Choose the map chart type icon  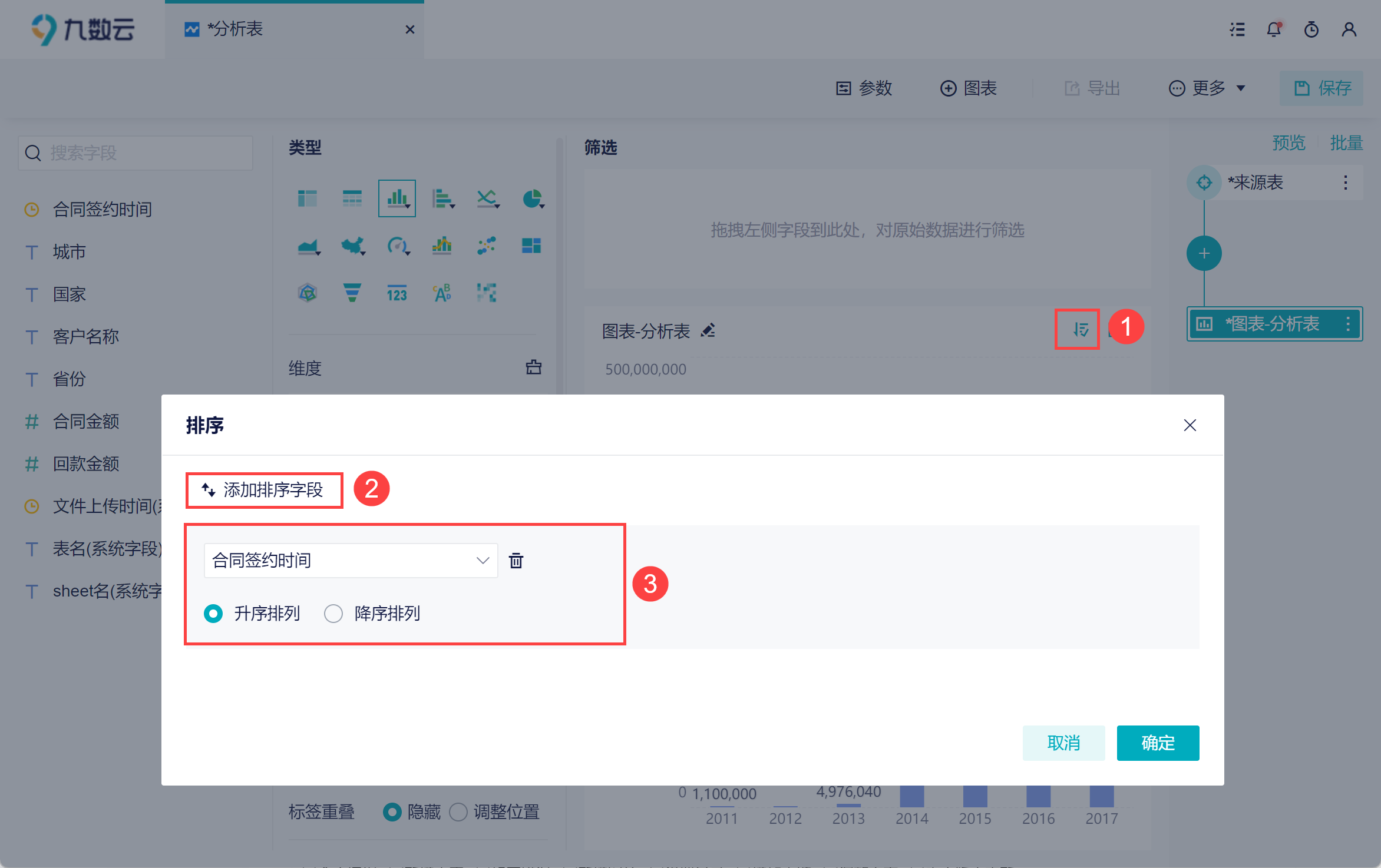pyautogui.click(x=352, y=246)
